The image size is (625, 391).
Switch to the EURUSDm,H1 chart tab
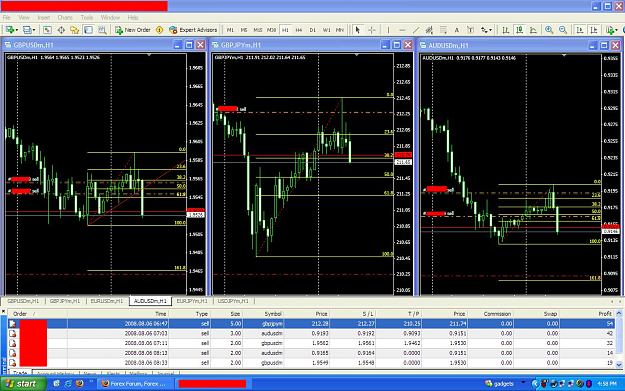tap(107, 301)
